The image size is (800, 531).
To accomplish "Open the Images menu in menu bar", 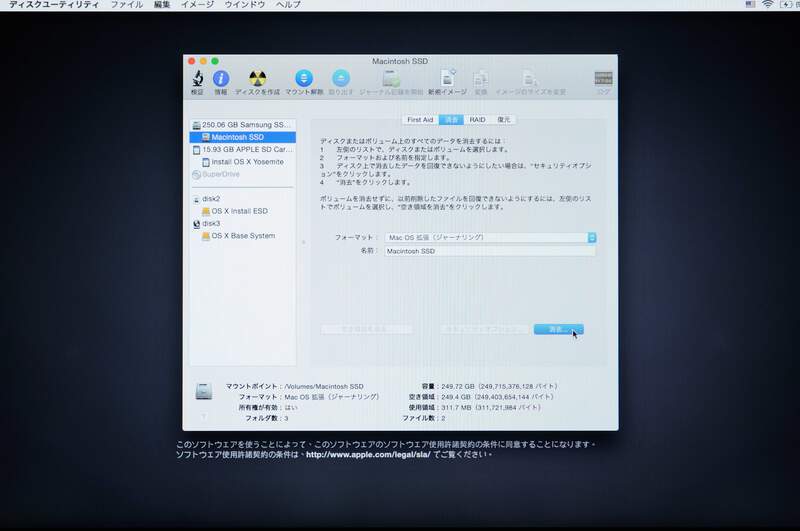I will [x=198, y=5].
